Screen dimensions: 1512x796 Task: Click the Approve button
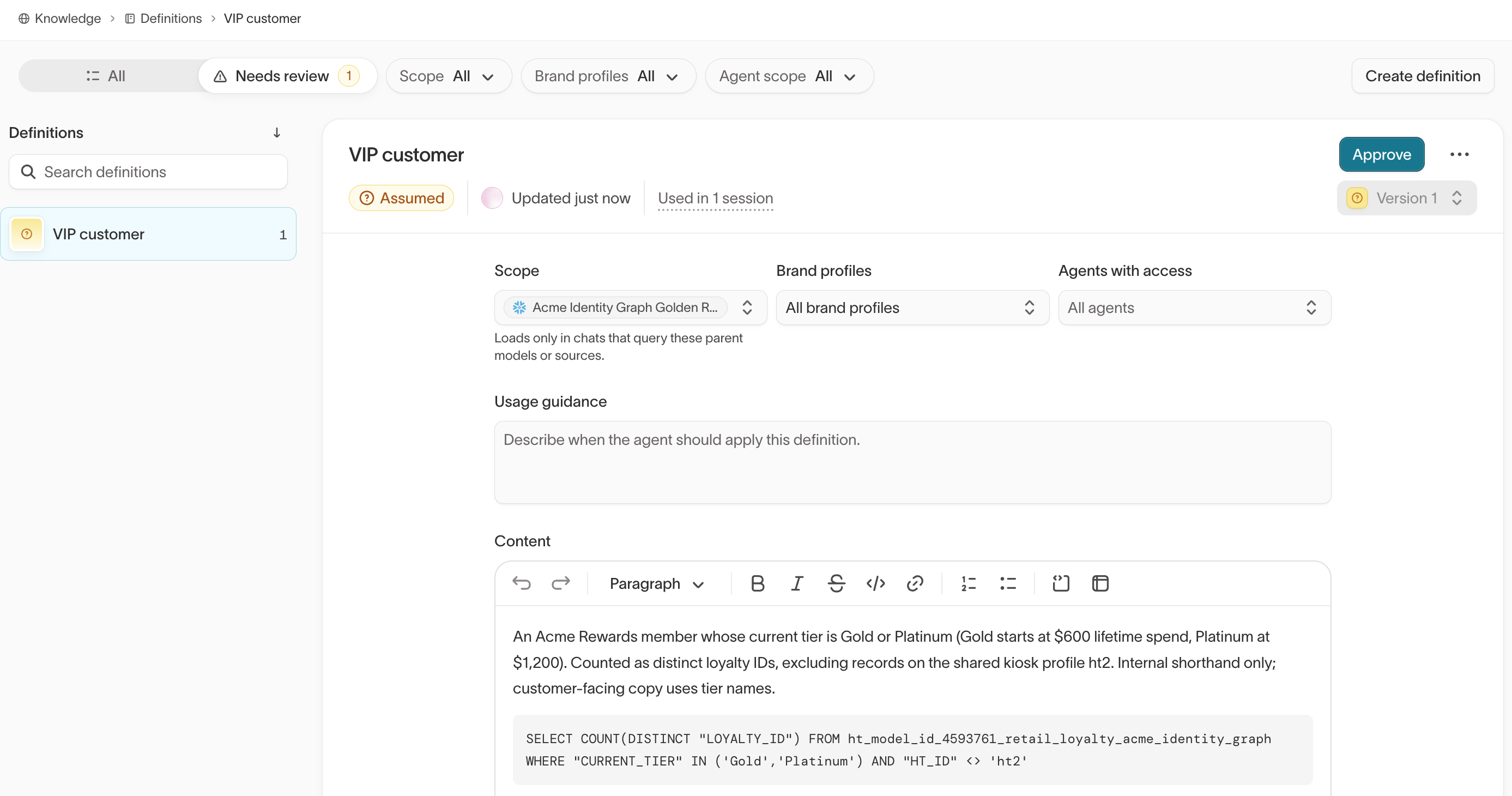click(x=1382, y=154)
